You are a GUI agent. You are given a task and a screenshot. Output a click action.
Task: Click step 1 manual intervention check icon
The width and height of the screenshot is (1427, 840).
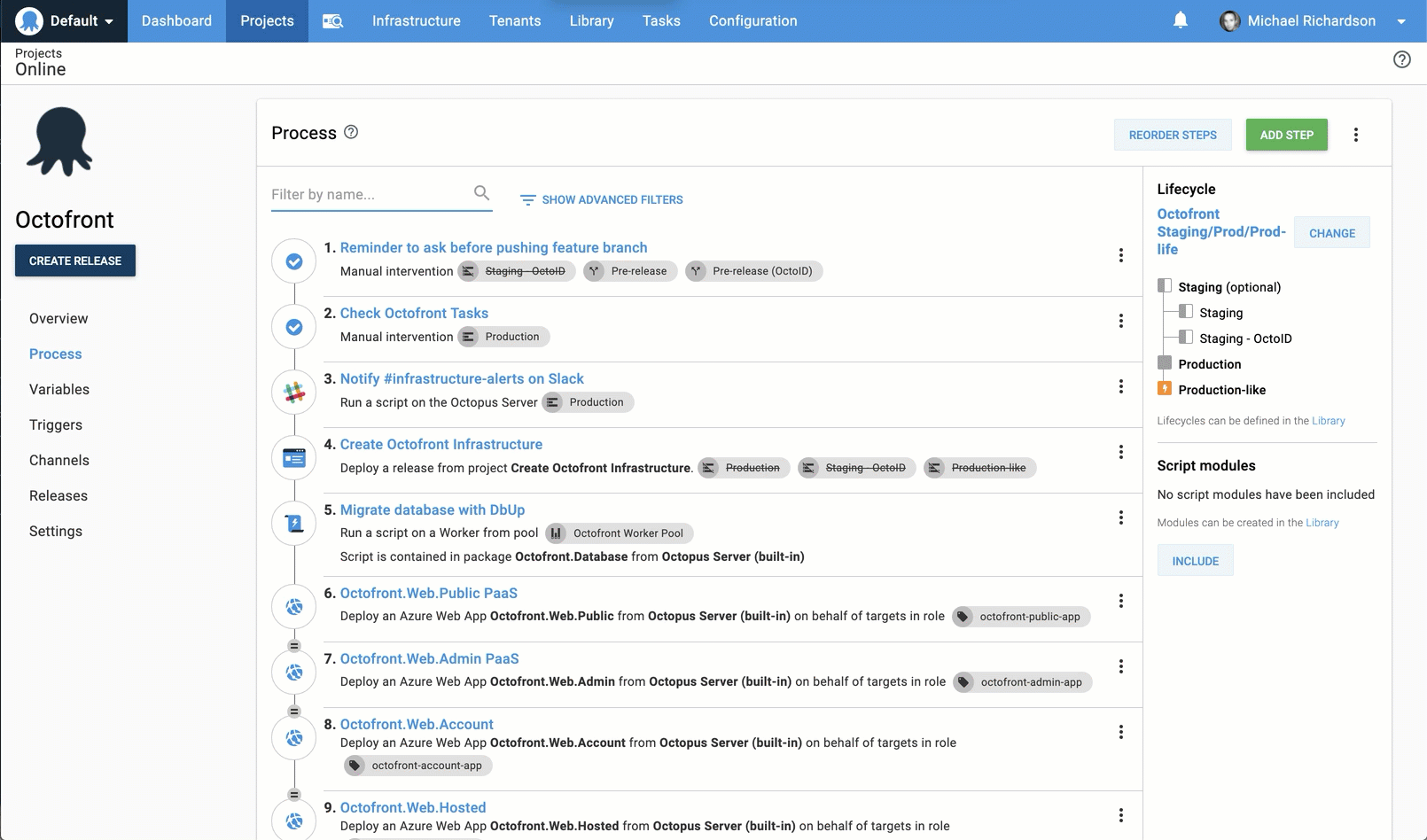coord(294,261)
